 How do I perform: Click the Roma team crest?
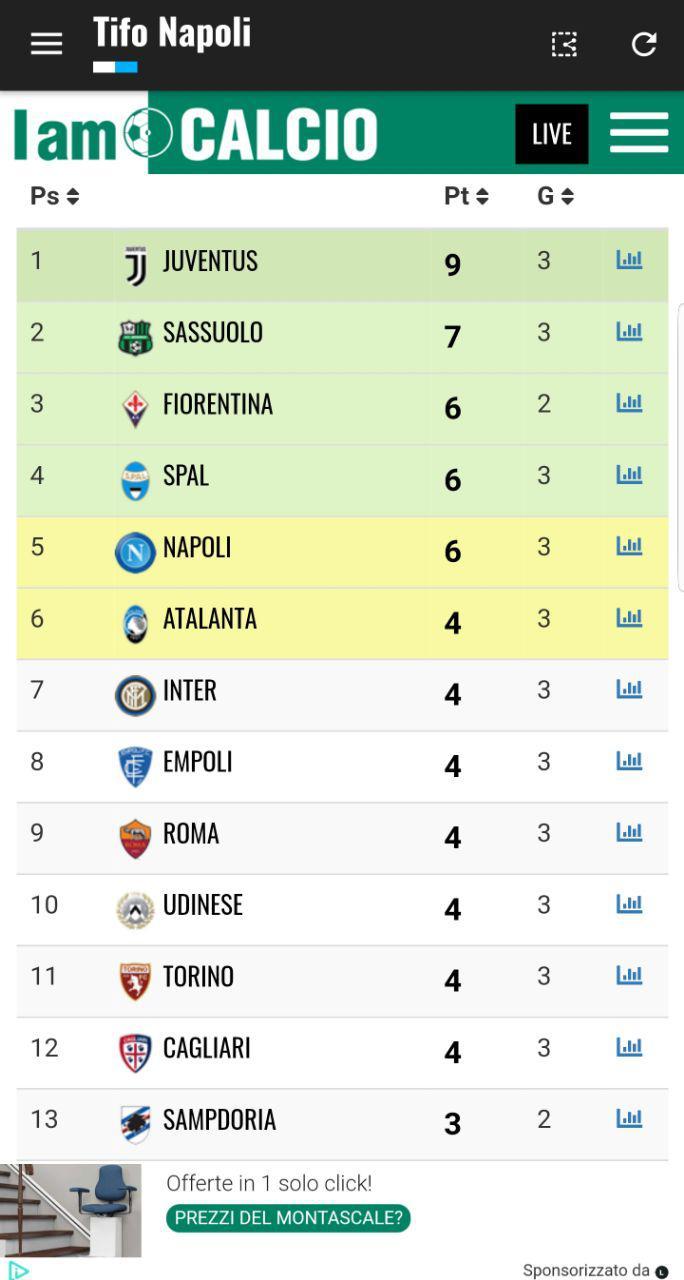tap(135, 838)
